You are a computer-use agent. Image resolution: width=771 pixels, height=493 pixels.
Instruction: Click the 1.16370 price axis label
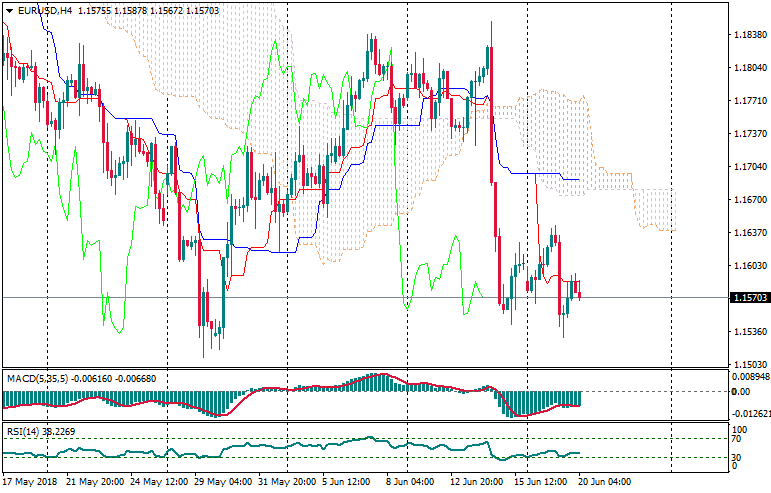tap(750, 233)
